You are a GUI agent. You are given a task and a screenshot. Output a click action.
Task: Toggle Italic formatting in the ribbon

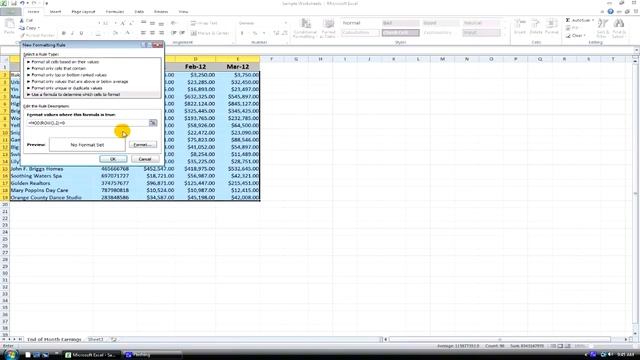[x=73, y=33]
